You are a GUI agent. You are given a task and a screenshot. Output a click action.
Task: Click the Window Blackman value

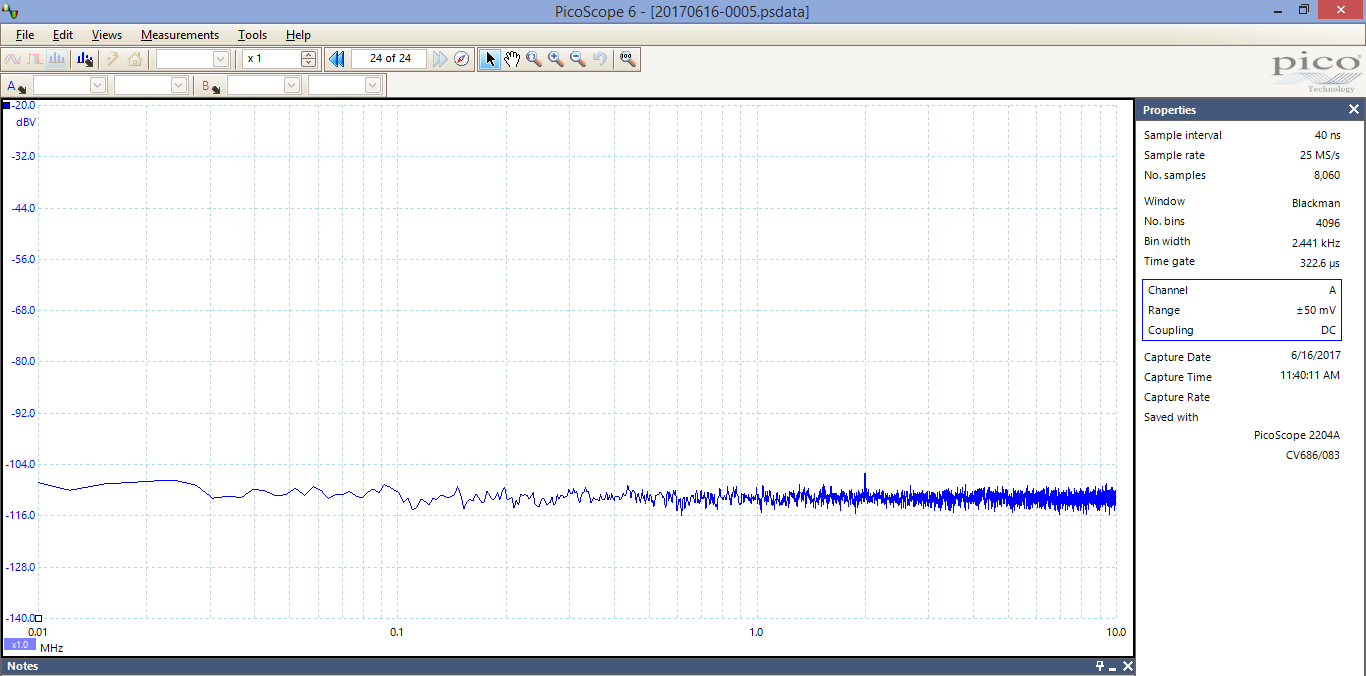[x=1316, y=203]
